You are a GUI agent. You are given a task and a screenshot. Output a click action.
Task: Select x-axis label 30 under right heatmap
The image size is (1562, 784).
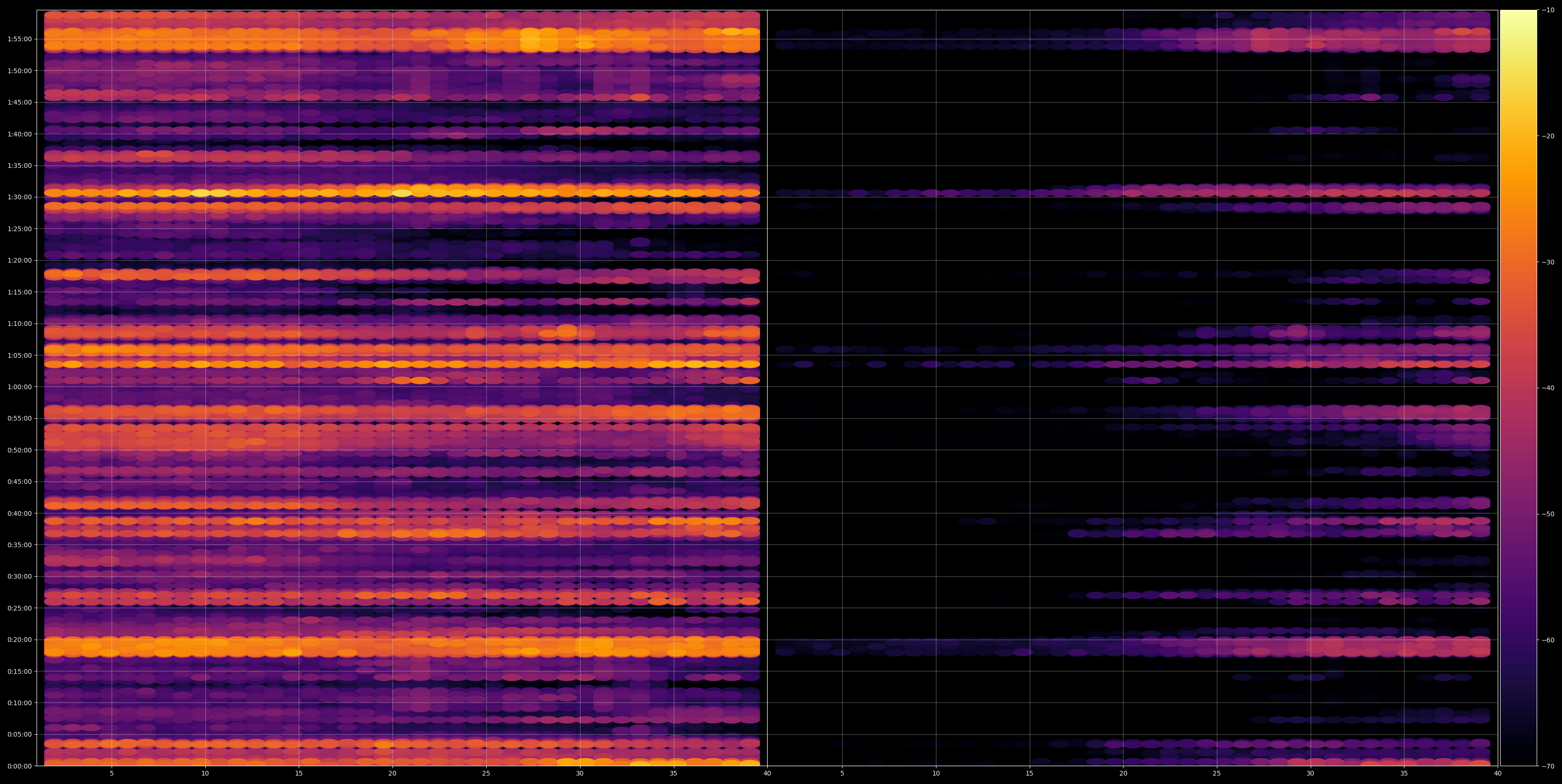(x=1310, y=774)
